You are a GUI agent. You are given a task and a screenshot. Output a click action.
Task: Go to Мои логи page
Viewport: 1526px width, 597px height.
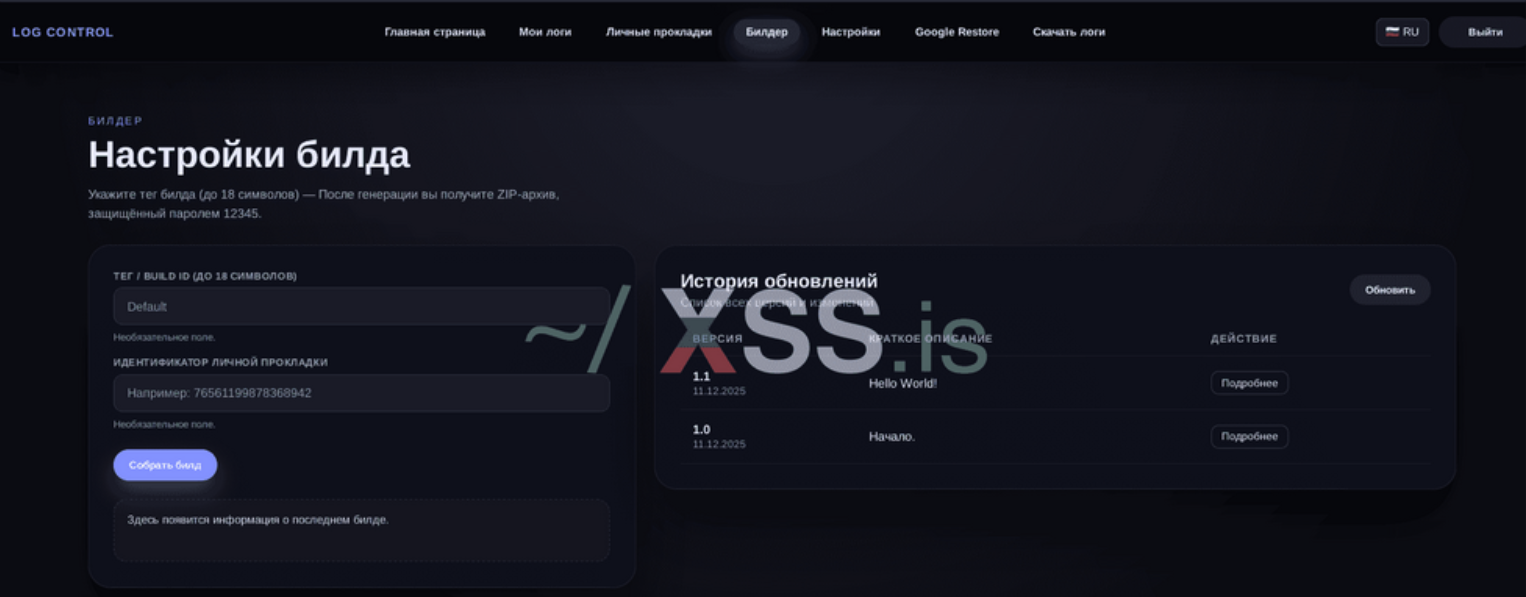[x=545, y=32]
